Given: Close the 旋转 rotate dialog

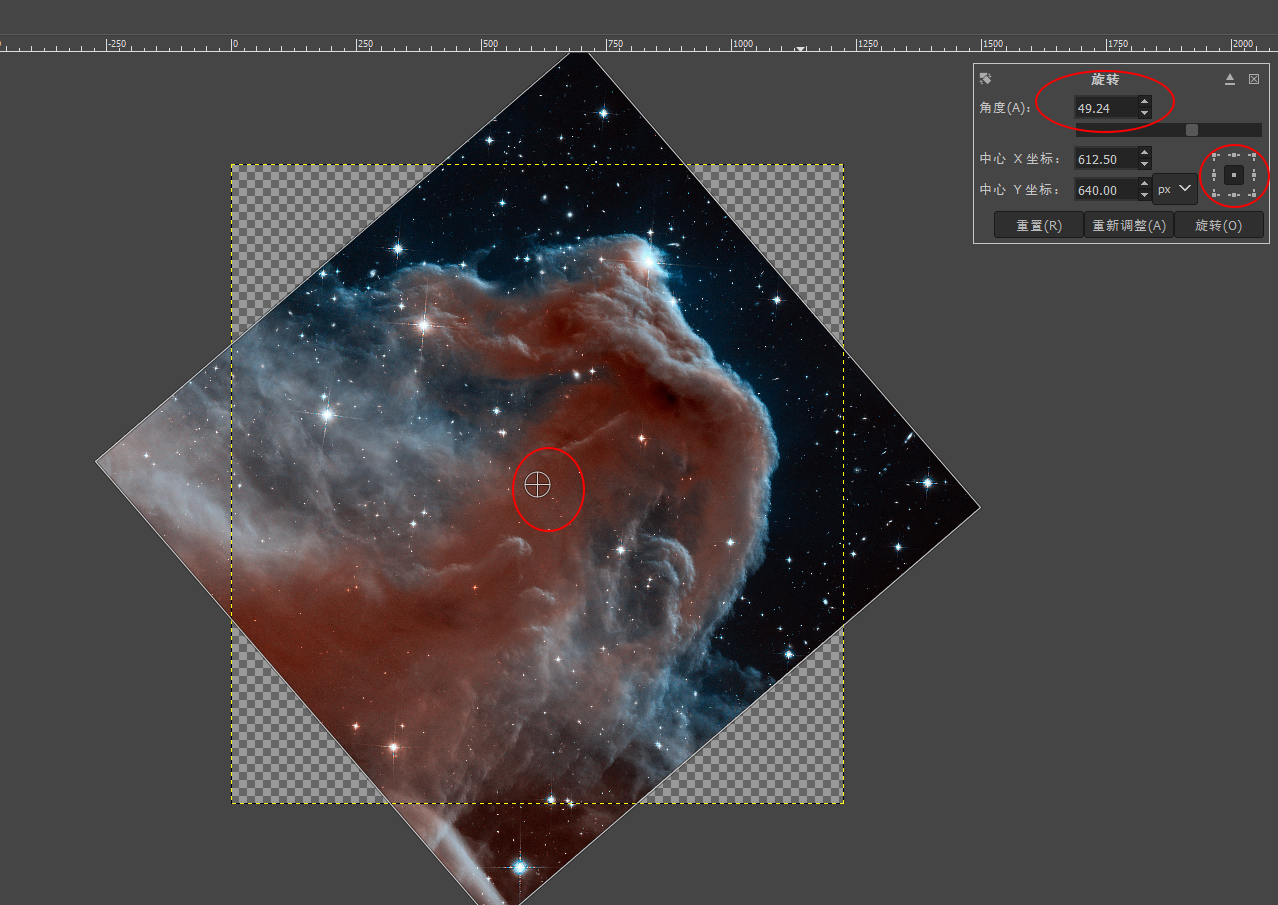Looking at the screenshot, I should pyautogui.click(x=1254, y=79).
